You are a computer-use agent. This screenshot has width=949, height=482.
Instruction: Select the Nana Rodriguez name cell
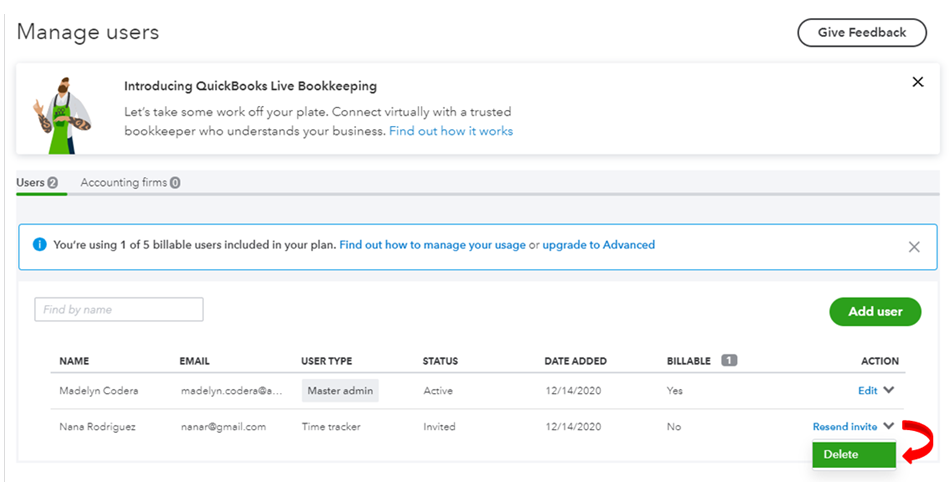(x=97, y=427)
